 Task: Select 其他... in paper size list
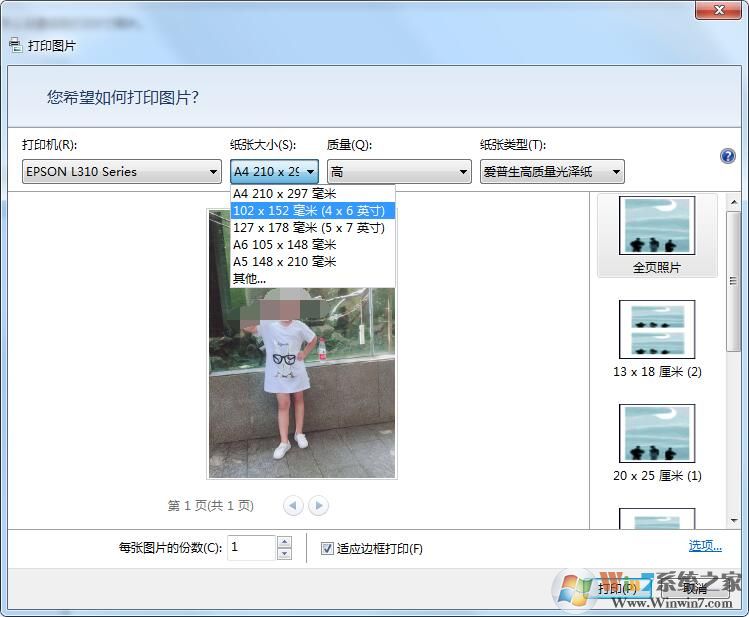pyautogui.click(x=250, y=279)
